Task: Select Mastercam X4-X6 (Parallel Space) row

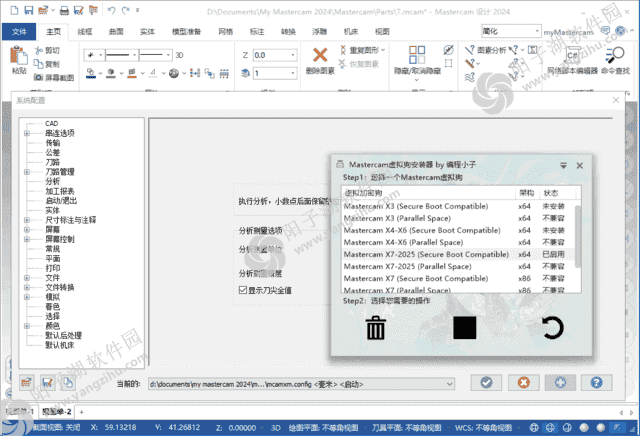Action: click(x=457, y=242)
